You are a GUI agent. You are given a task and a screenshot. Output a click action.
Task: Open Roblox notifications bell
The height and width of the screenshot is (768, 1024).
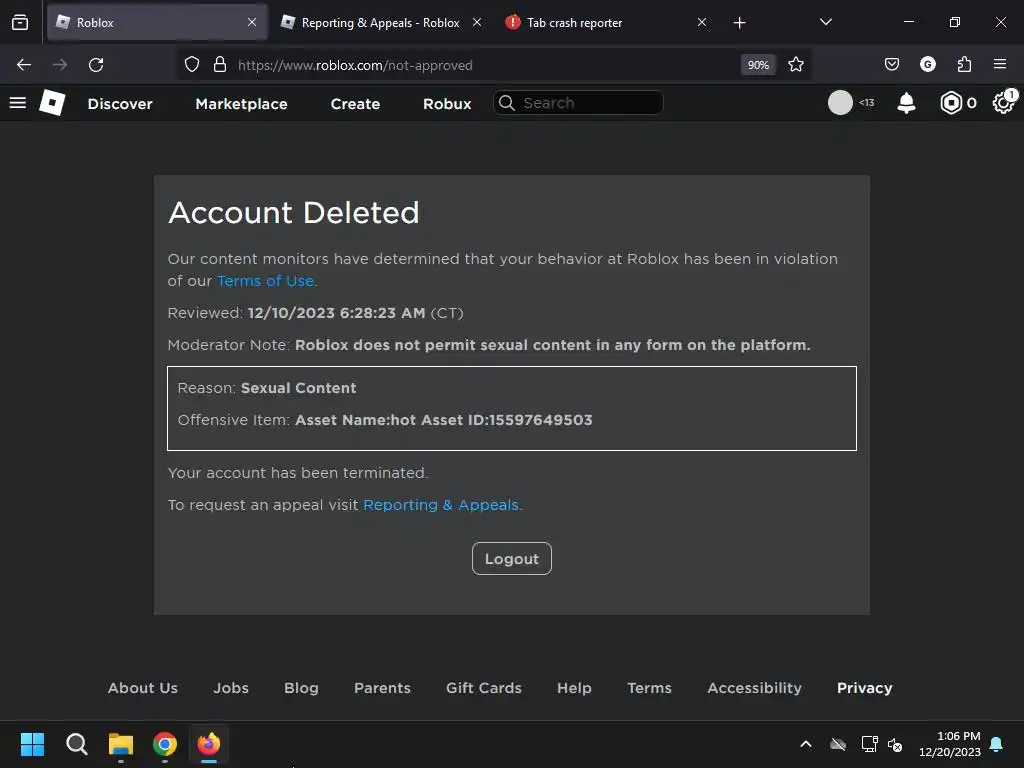906,103
